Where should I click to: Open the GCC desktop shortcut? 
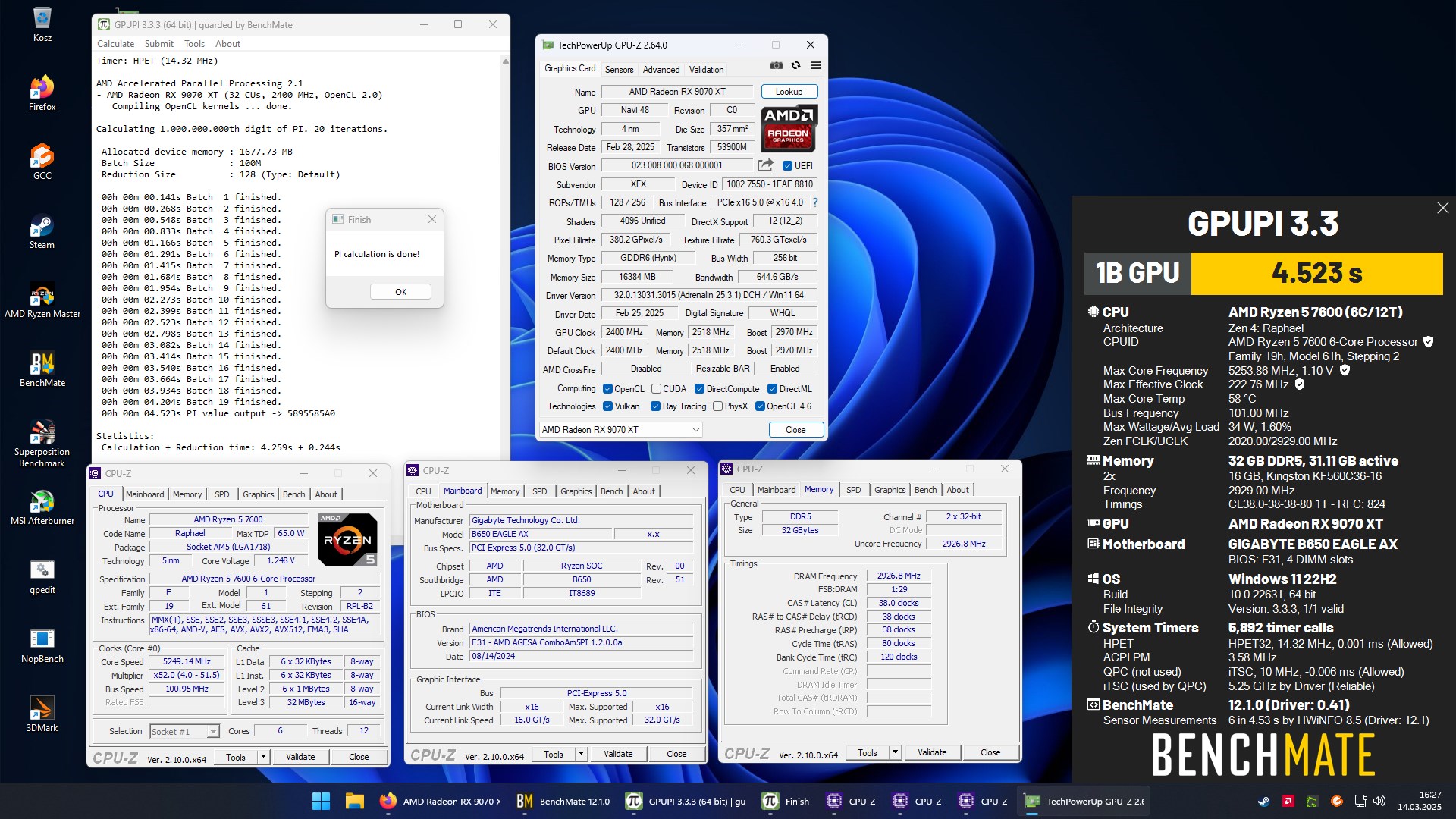42,162
